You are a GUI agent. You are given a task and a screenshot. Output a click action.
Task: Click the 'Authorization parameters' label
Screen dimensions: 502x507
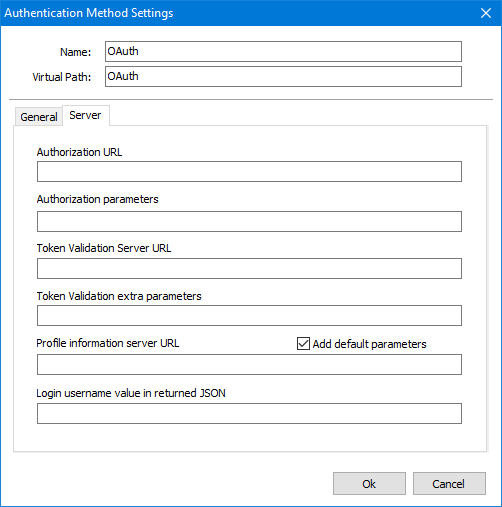click(x=98, y=199)
